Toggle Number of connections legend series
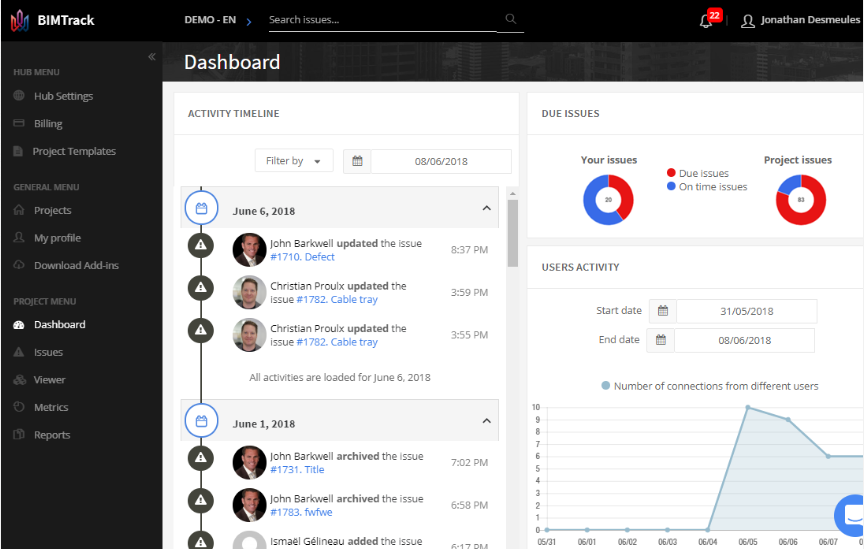The image size is (864, 549). tap(709, 386)
